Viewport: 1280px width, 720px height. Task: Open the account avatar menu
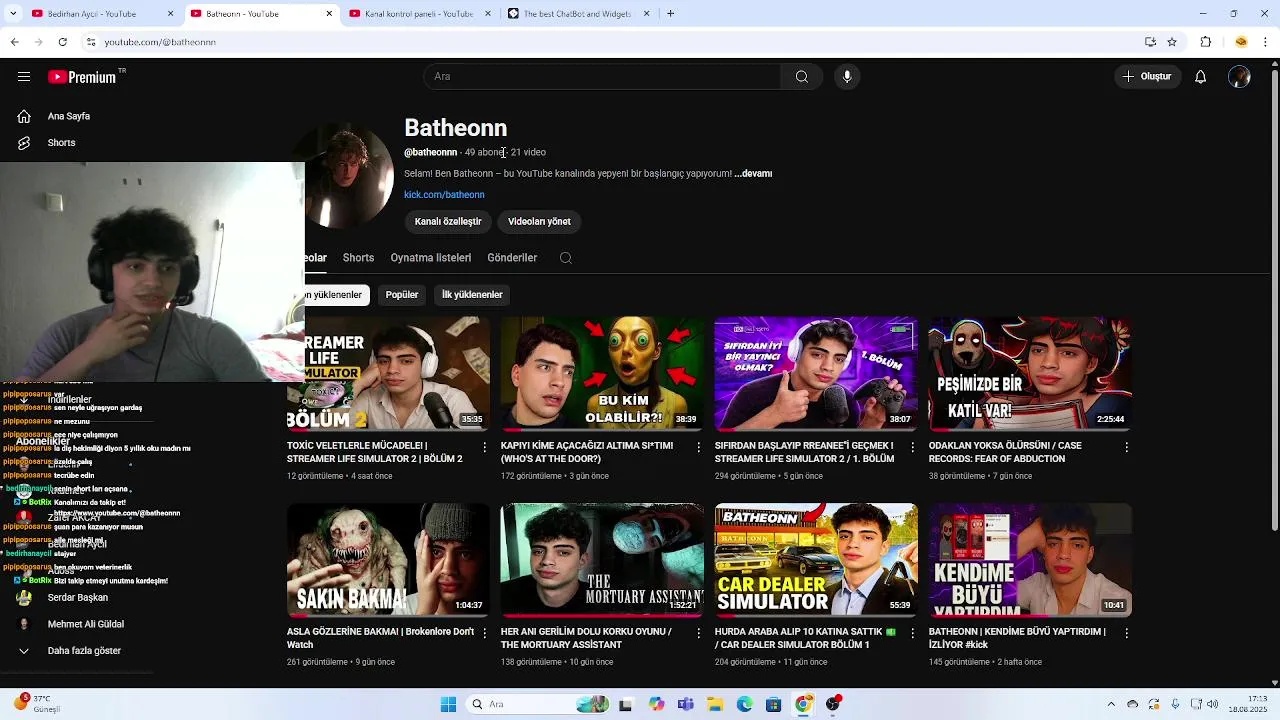tap(1239, 77)
